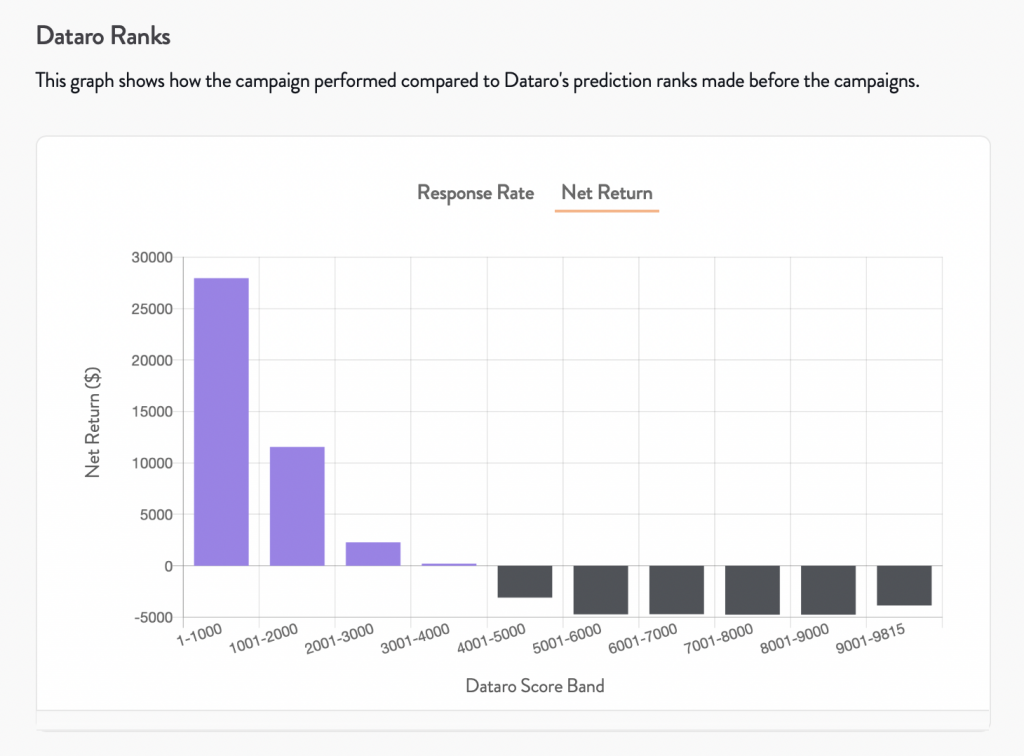Viewport: 1024px width, 756px height.
Task: Click the dark bar for band 6001-7000
Action: [x=677, y=589]
